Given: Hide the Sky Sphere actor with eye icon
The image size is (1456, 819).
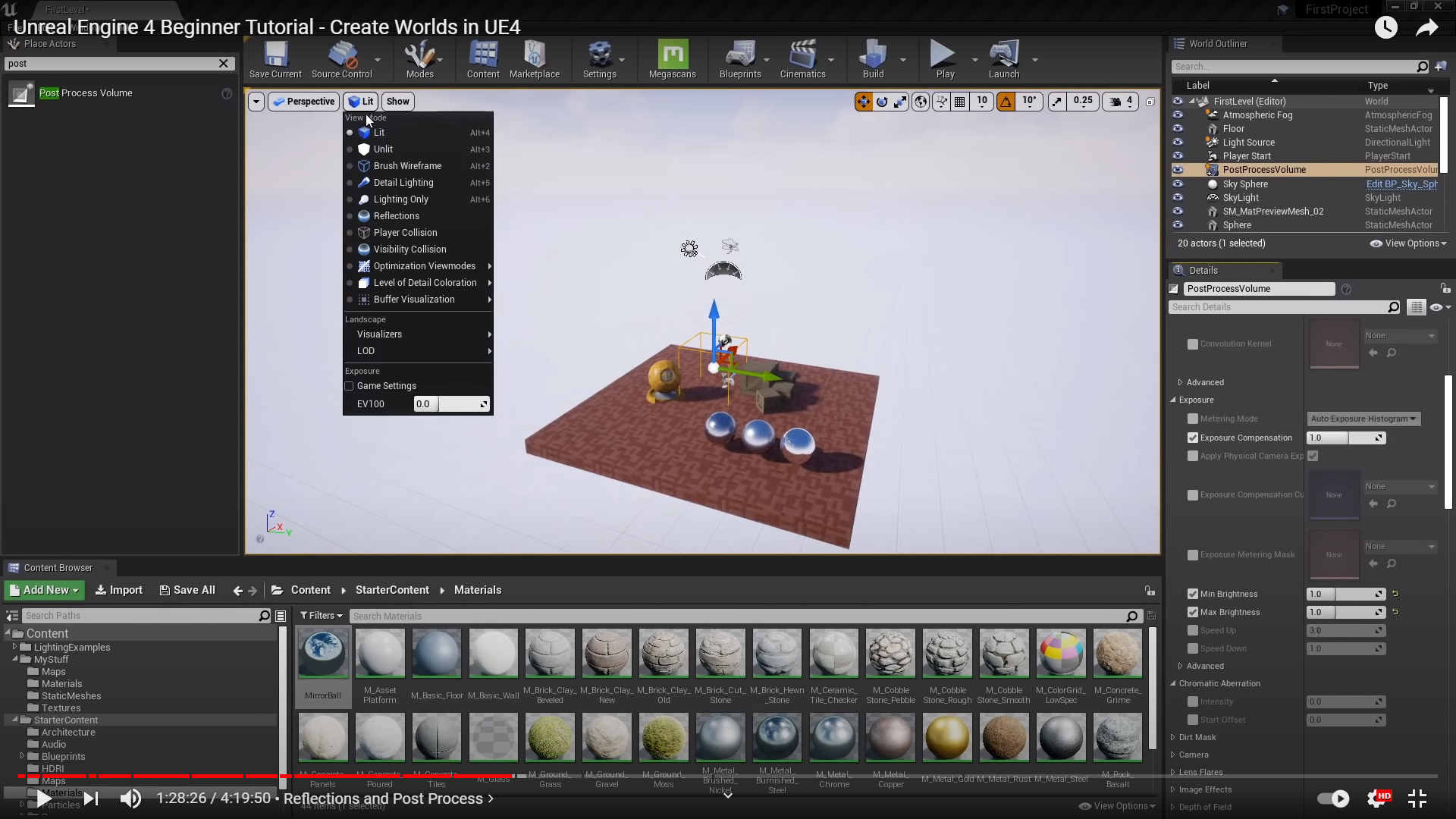Looking at the screenshot, I should pos(1178,184).
